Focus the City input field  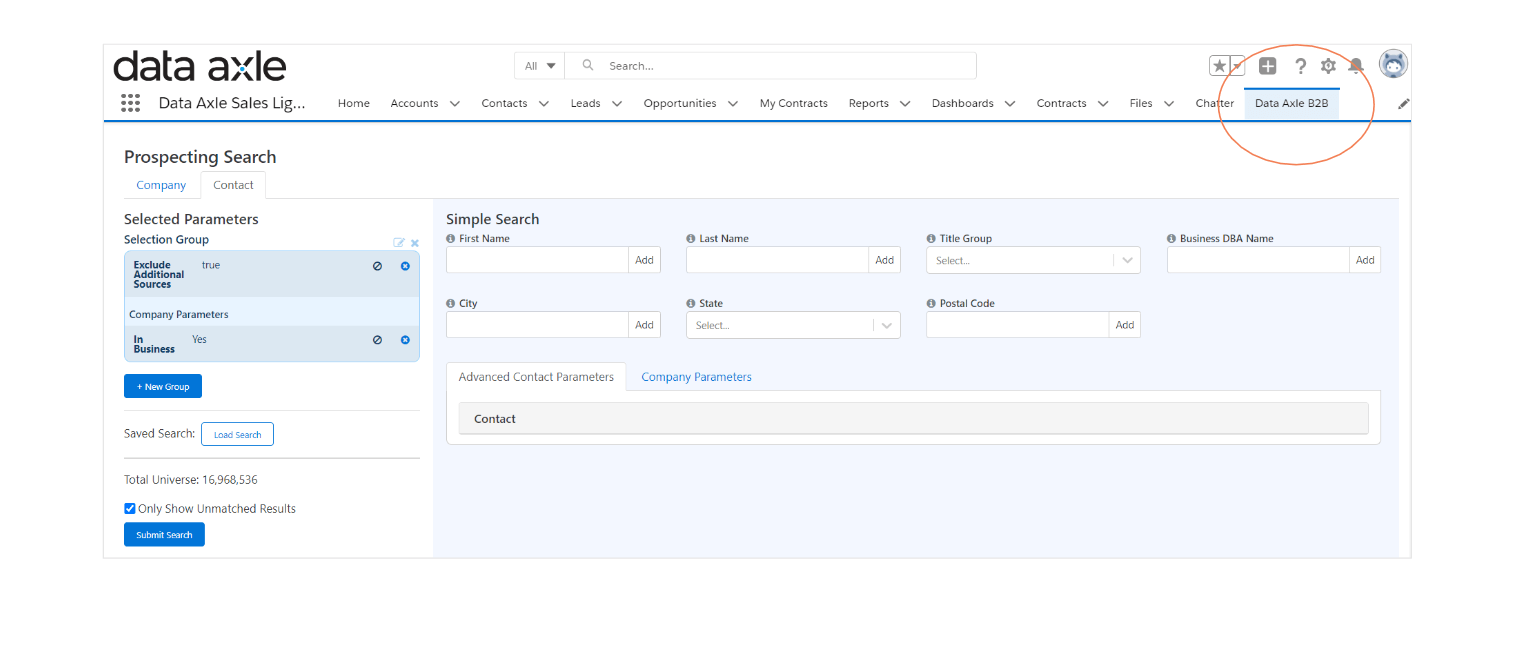tap(538, 325)
